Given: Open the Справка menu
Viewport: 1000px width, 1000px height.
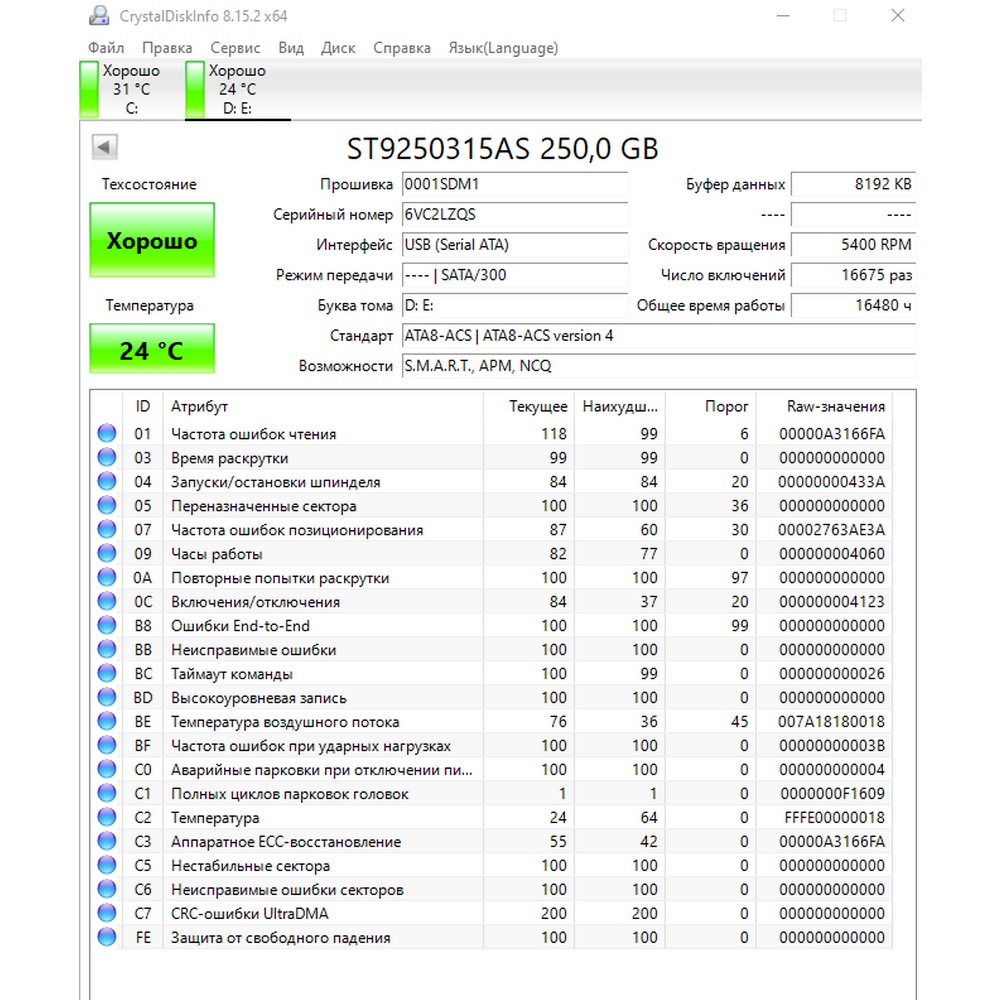Looking at the screenshot, I should [402, 48].
